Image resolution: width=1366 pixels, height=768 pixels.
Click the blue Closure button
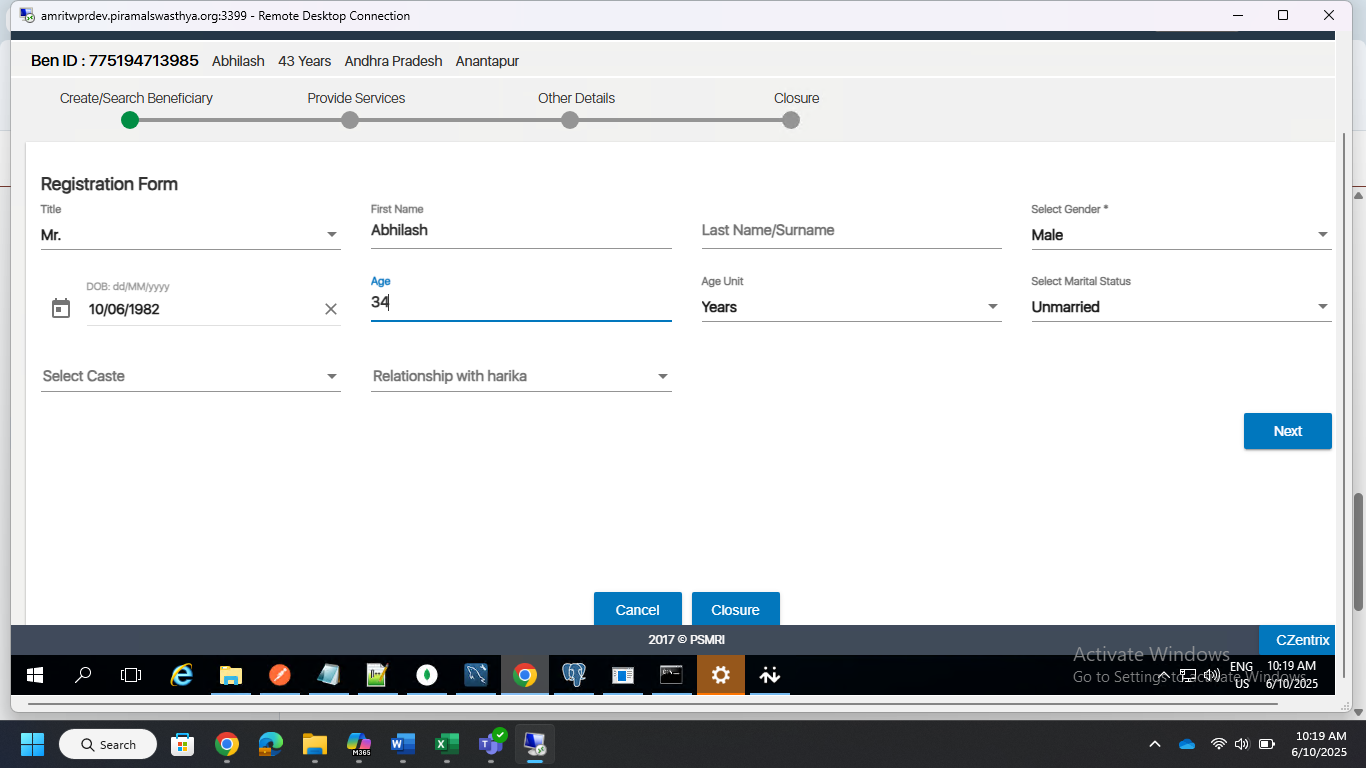click(735, 609)
